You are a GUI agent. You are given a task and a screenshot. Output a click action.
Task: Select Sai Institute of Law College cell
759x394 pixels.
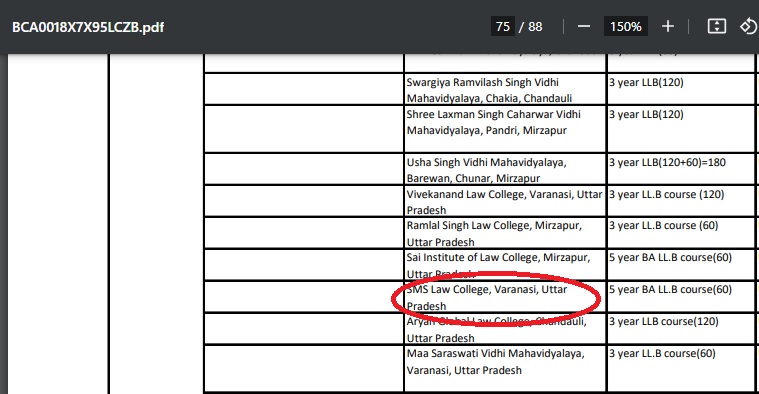click(505, 265)
